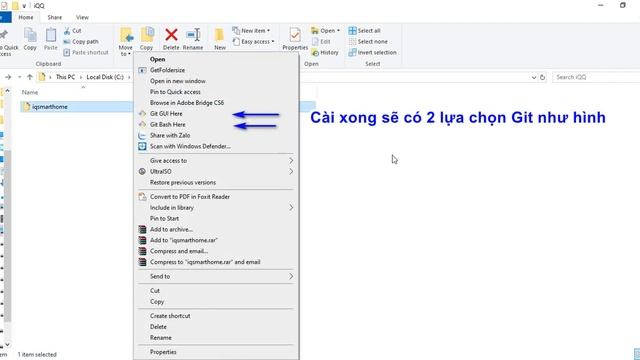Select the iqsmarthome folder

click(x=50, y=107)
